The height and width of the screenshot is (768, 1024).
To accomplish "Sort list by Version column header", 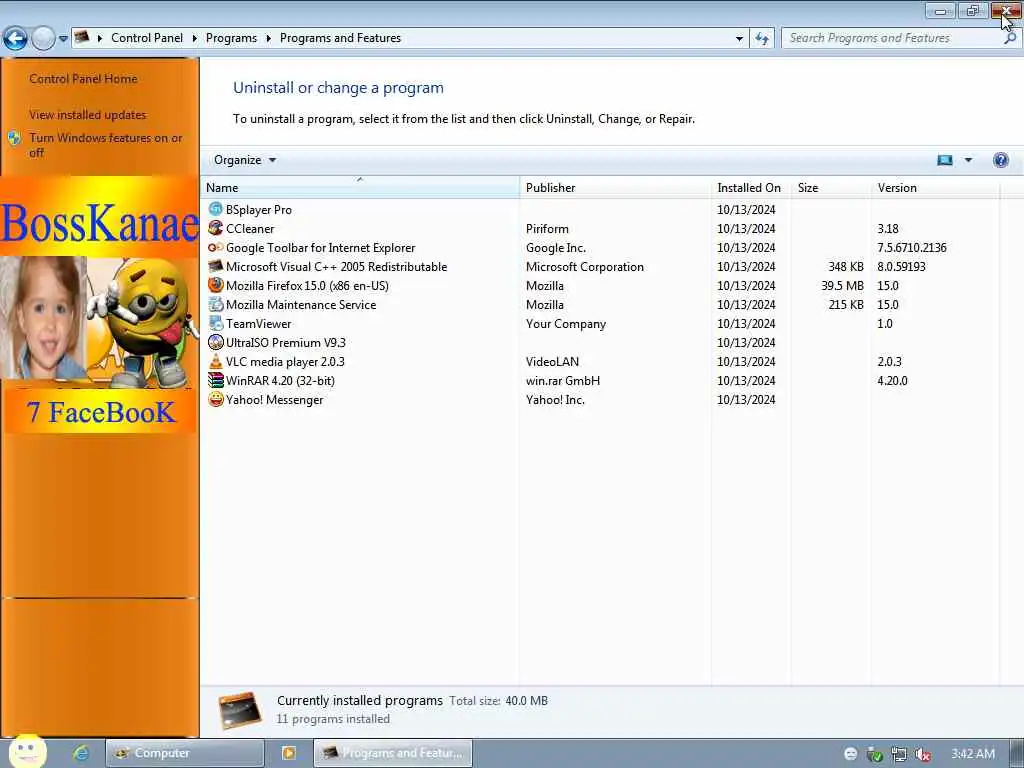I will (x=935, y=187).
